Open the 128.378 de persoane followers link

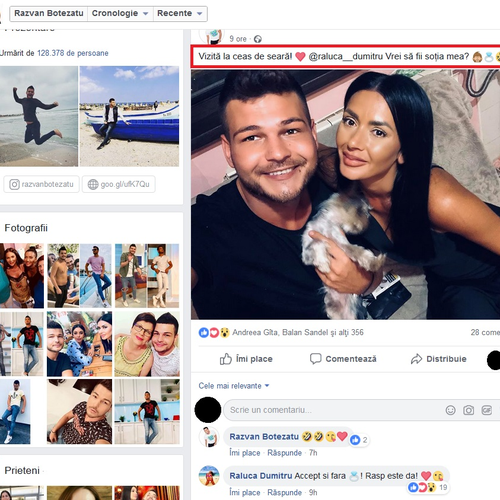[x=73, y=53]
